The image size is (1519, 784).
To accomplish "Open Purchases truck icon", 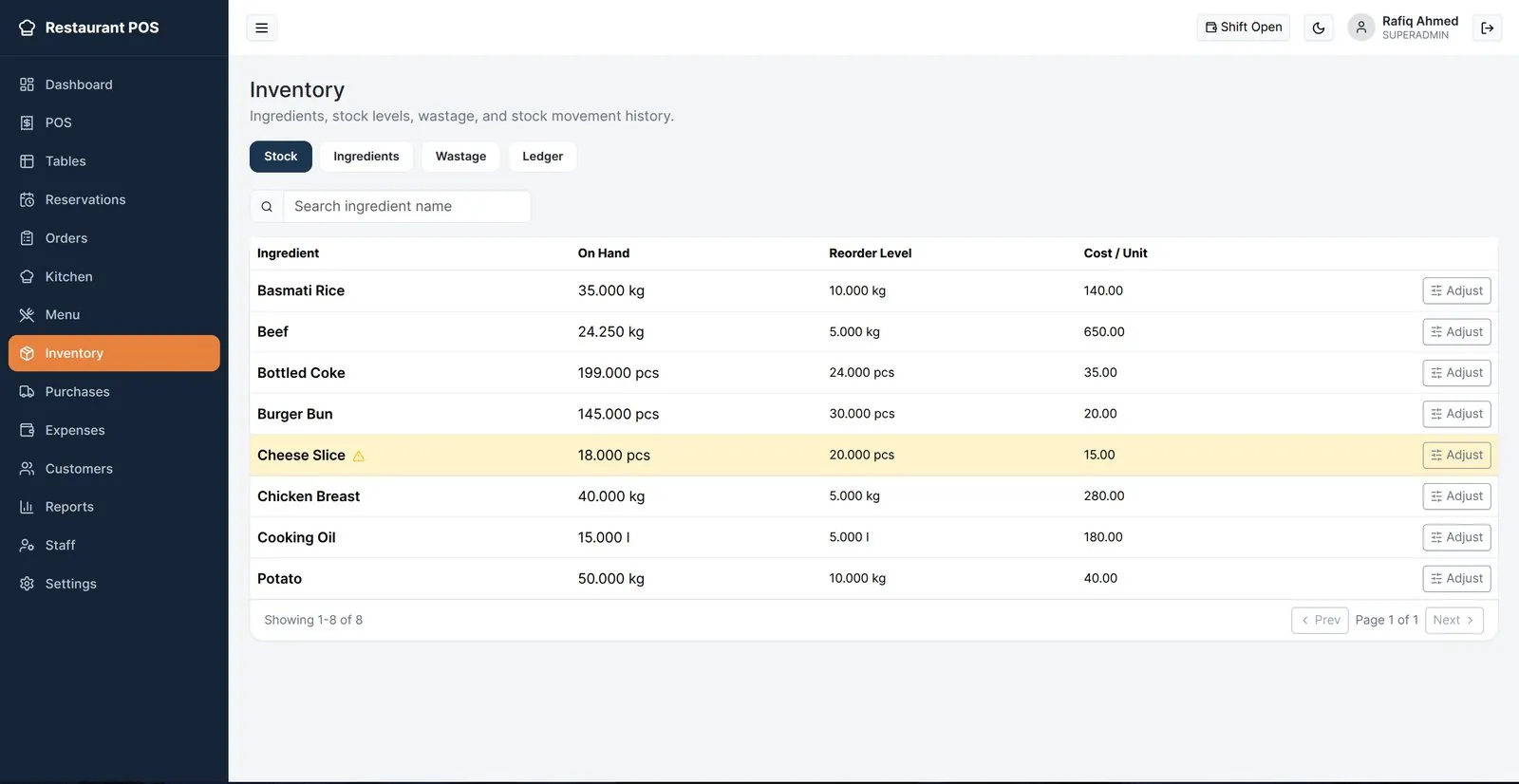I will point(27,391).
